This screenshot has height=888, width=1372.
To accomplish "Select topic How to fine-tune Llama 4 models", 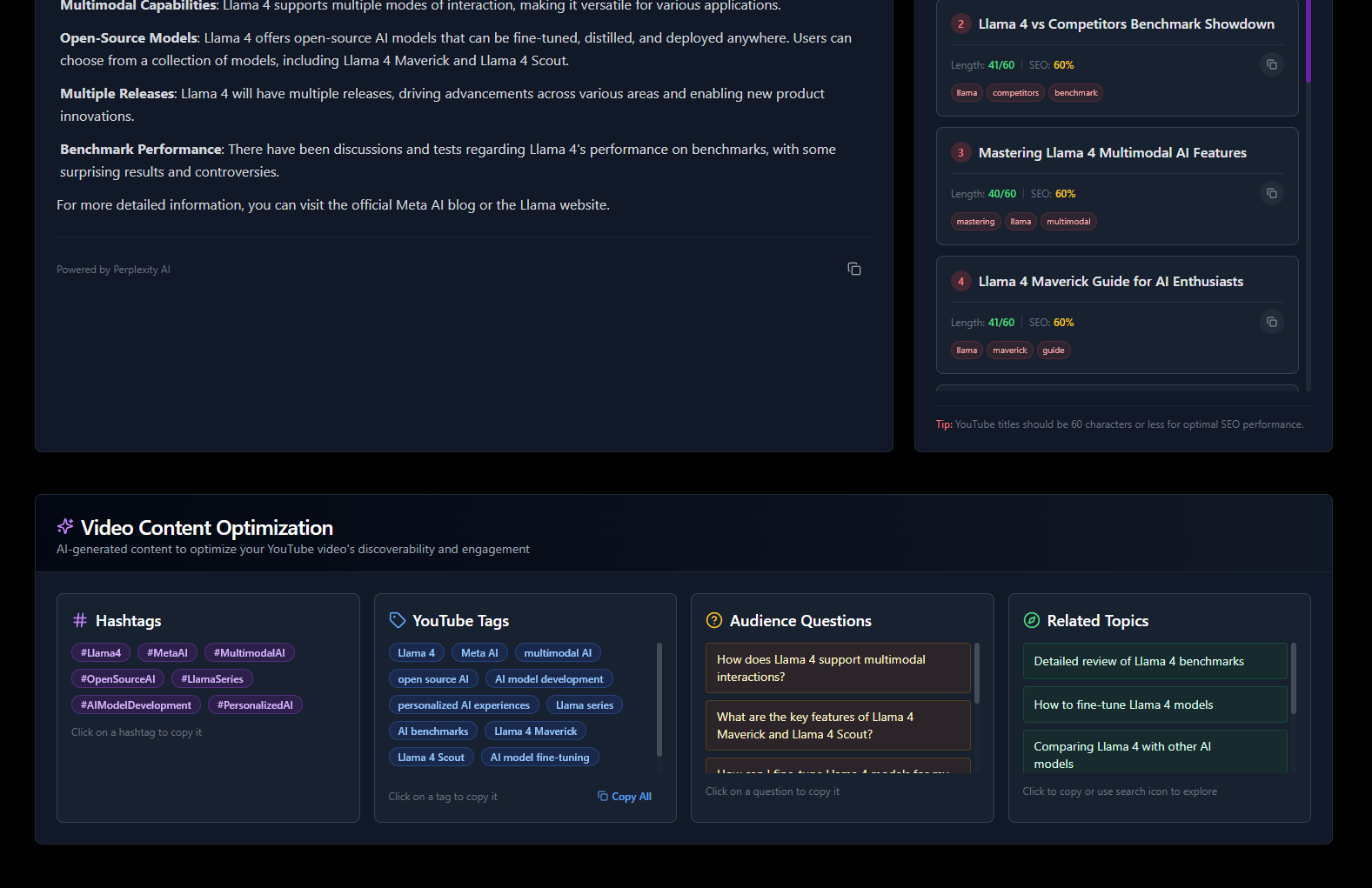I will (1155, 704).
